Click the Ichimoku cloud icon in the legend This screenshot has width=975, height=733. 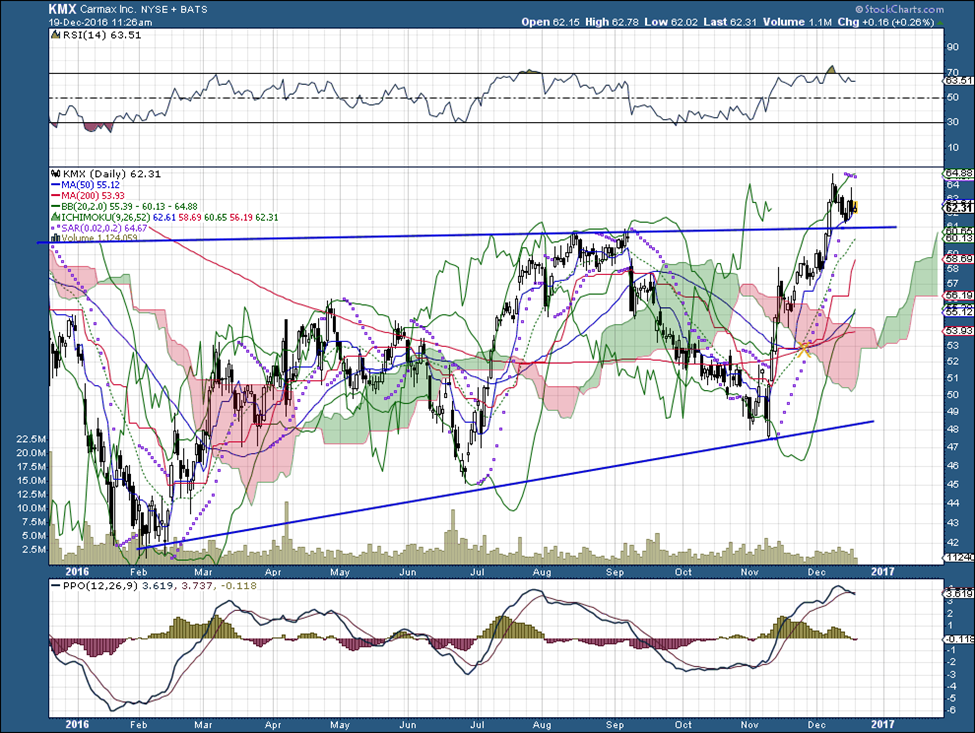click(56, 218)
